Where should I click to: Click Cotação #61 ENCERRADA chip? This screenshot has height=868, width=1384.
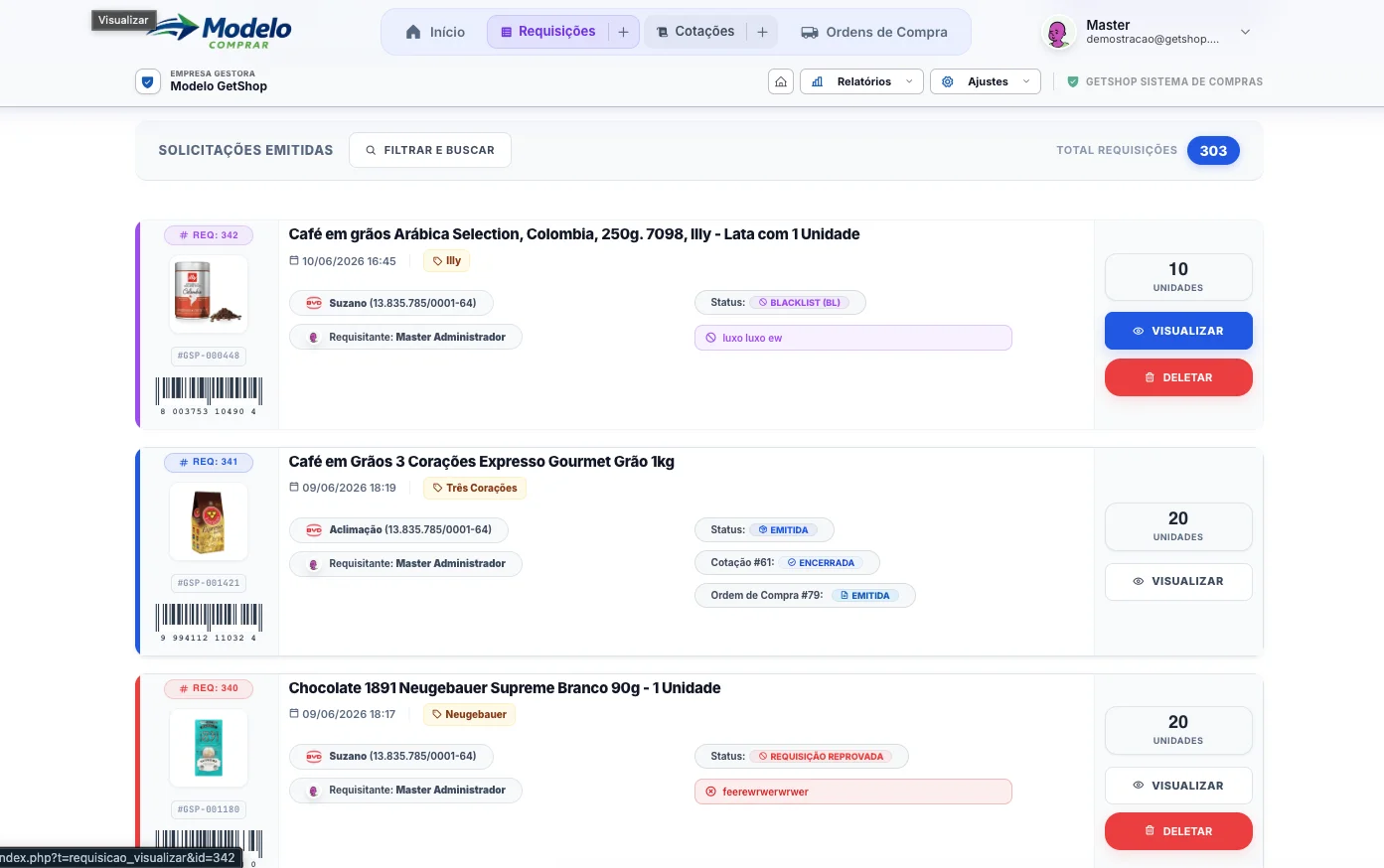(x=787, y=562)
